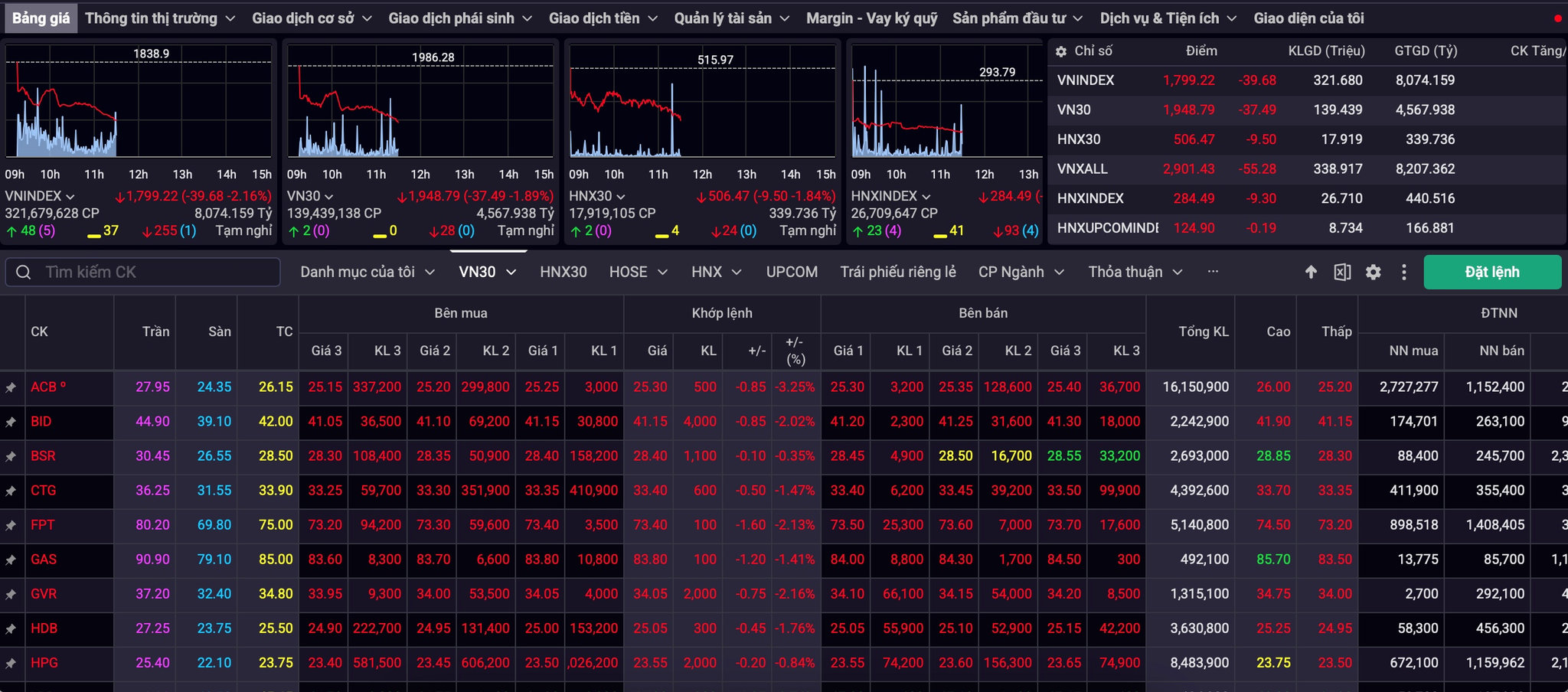The image size is (1568, 692).
Task: Toggle pin icon for FPT row
Action: point(11,525)
